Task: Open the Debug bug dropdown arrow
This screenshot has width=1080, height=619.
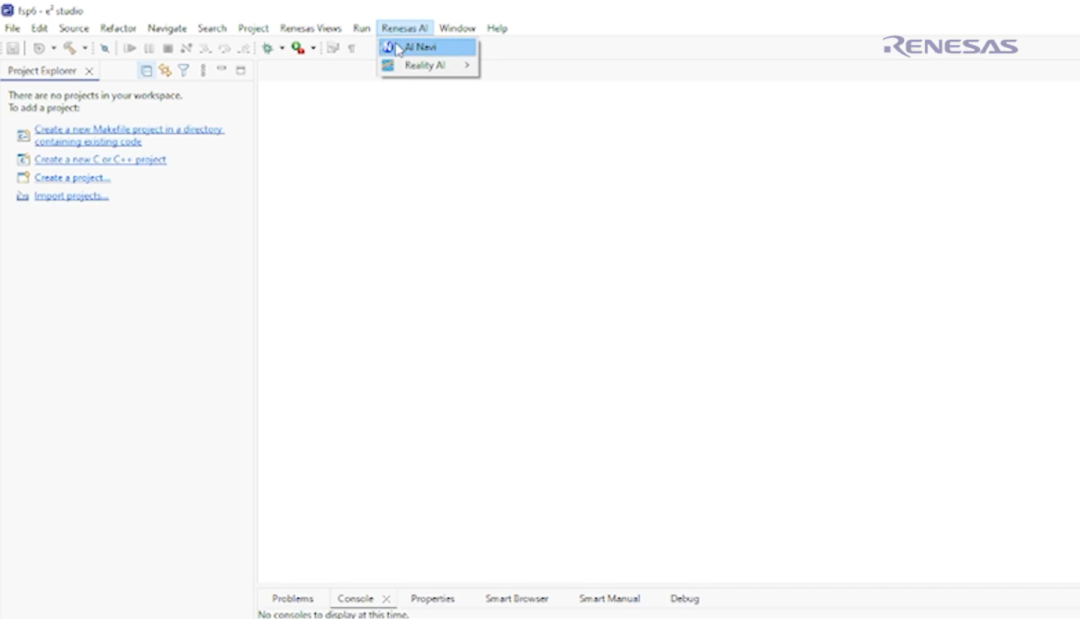Action: [x=282, y=48]
